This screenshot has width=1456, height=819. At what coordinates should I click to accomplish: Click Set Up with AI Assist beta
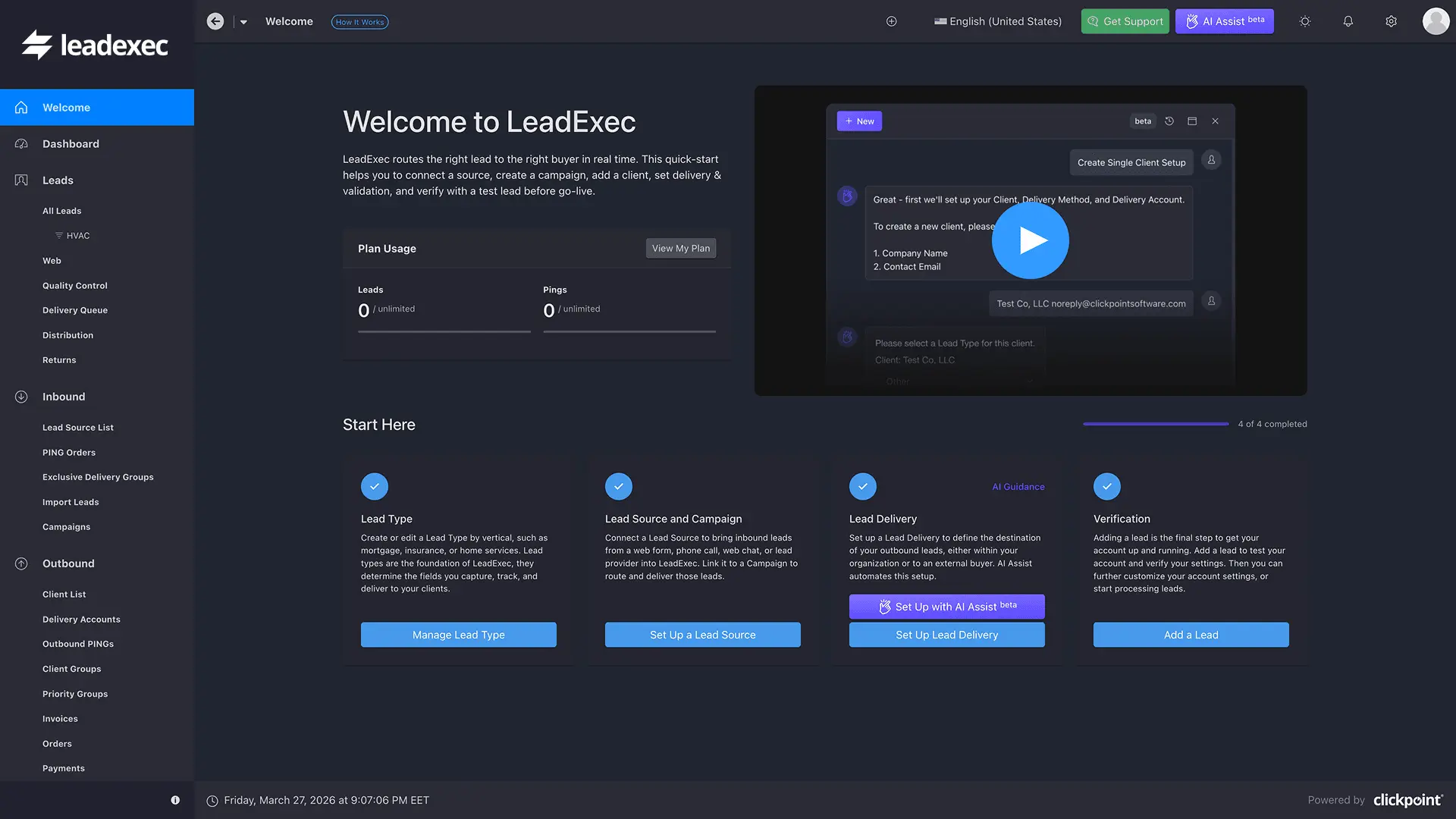tap(947, 607)
